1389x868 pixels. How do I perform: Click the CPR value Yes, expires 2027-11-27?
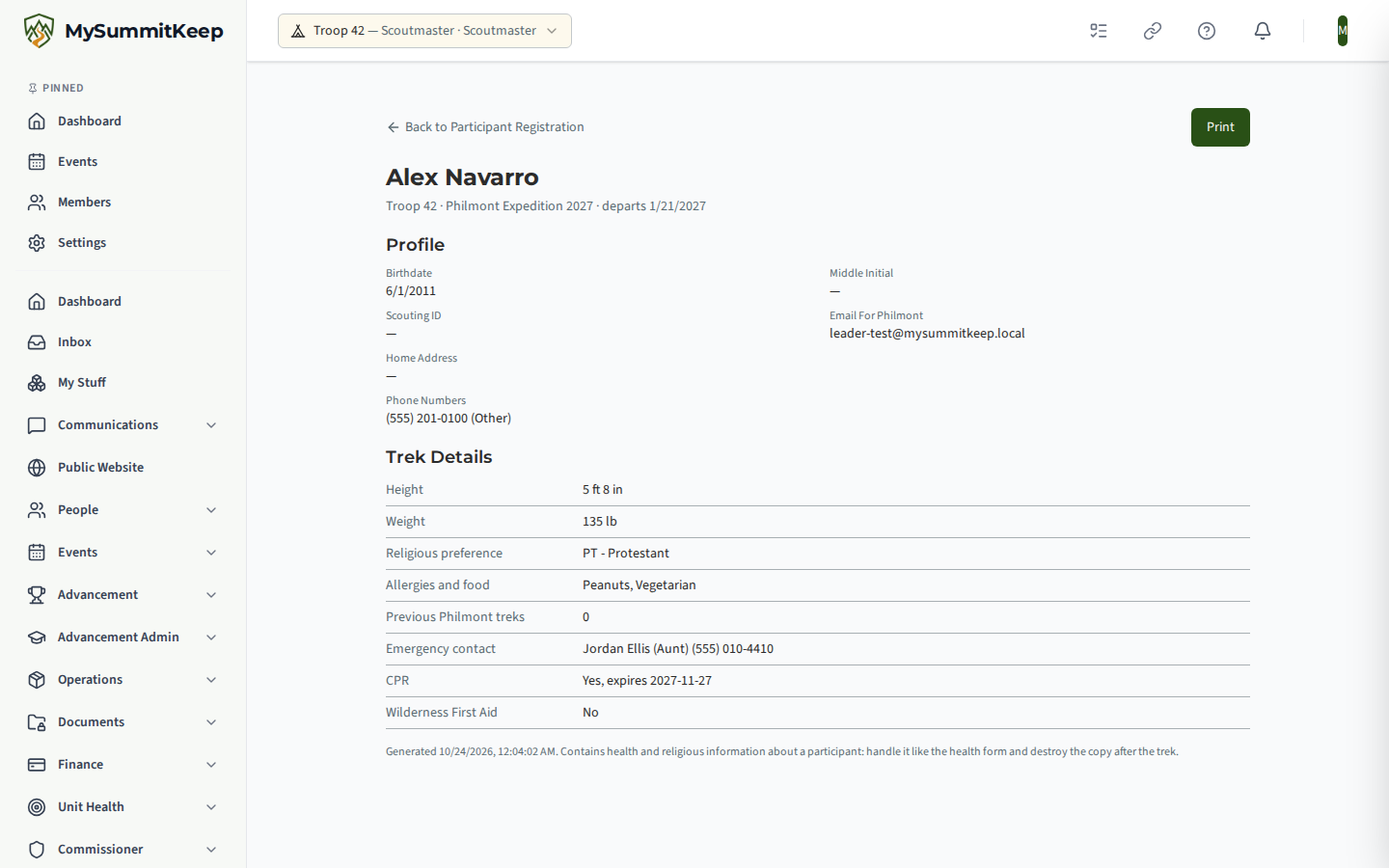(647, 681)
